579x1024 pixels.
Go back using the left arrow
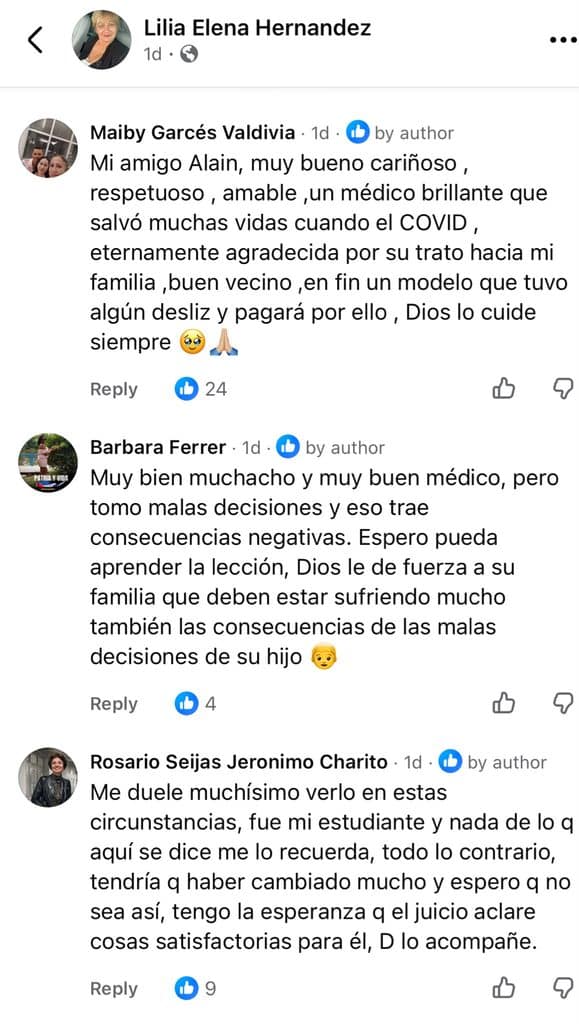pyautogui.click(x=35, y=40)
